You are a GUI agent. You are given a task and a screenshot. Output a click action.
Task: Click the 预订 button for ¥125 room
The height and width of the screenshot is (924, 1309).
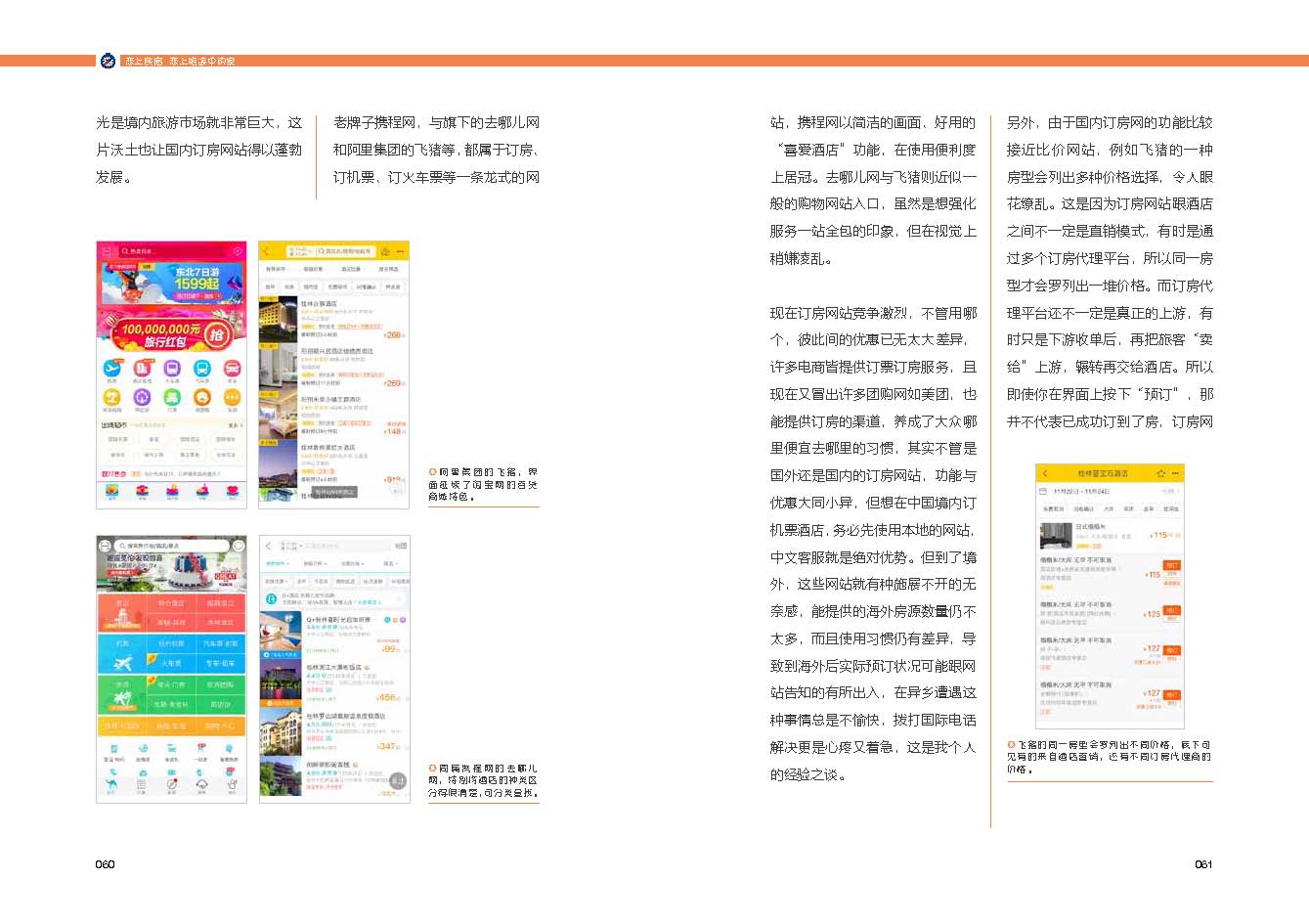(1172, 611)
